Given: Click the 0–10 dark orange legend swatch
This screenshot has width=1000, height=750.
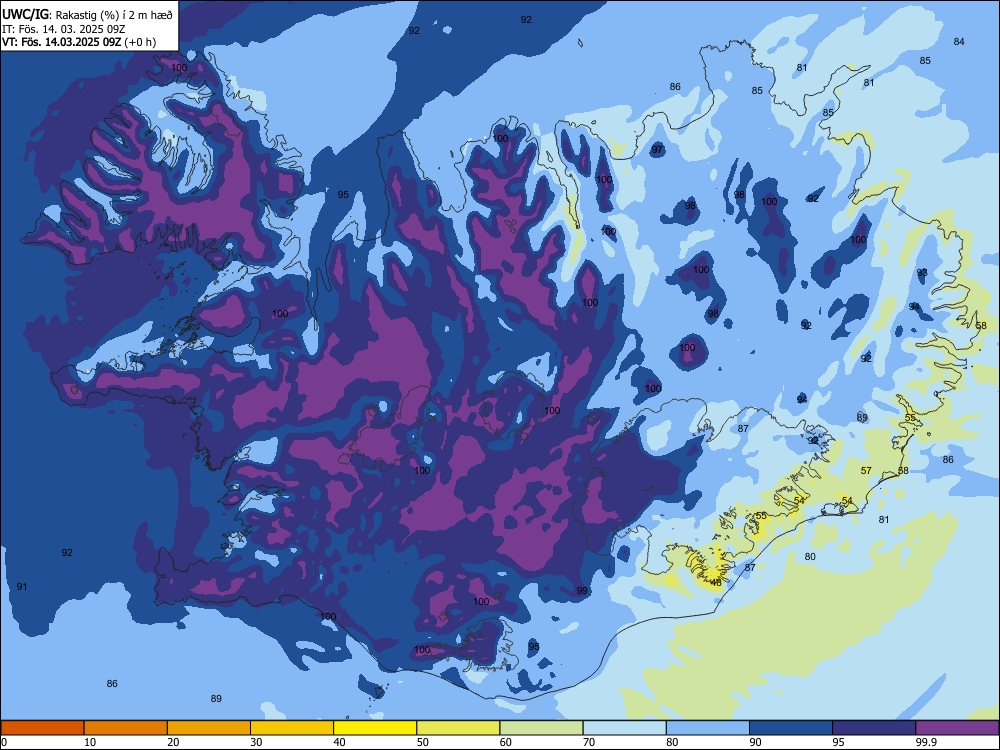Looking at the screenshot, I should 42,728.
